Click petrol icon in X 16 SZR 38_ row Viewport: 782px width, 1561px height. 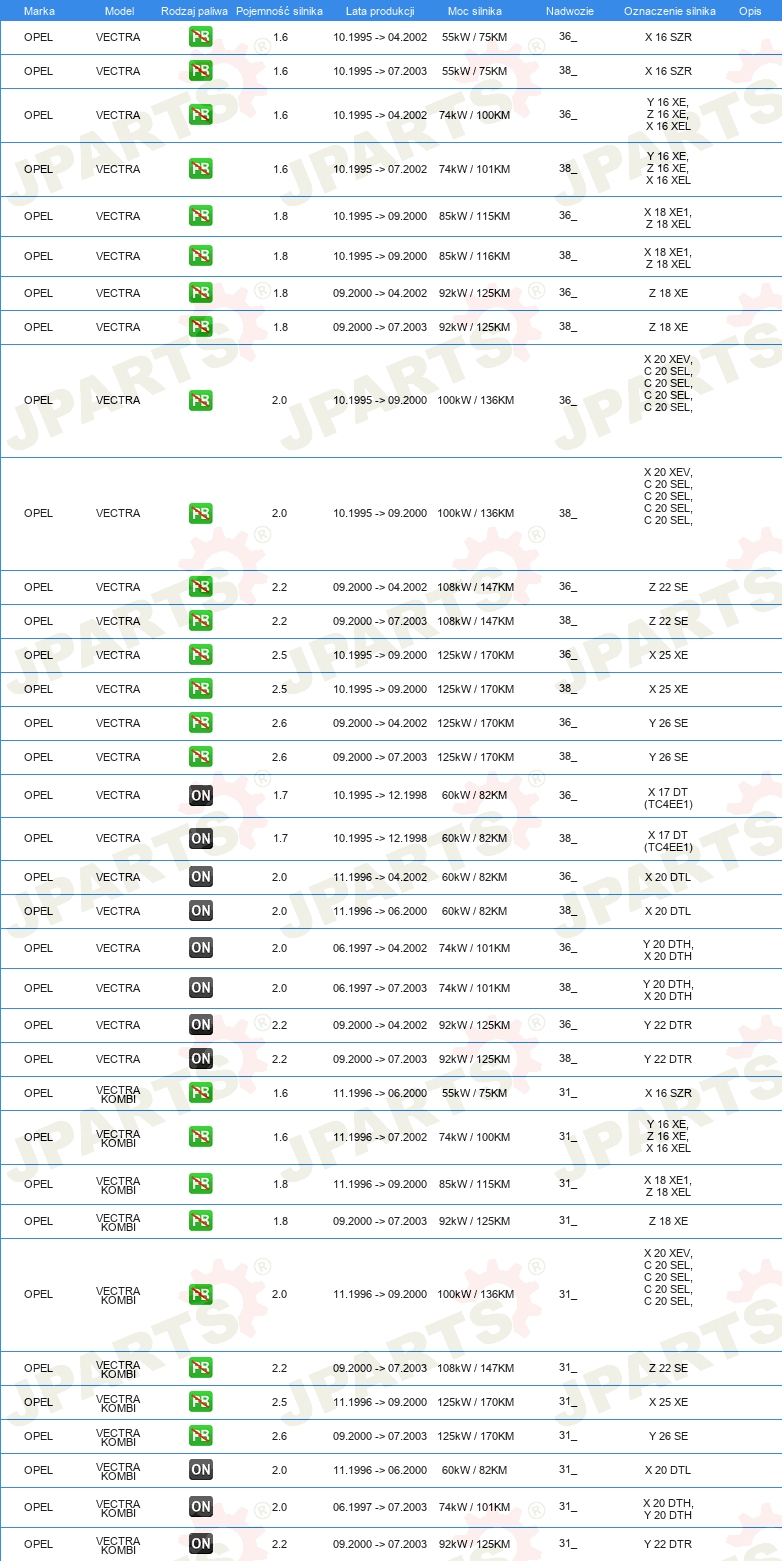200,71
